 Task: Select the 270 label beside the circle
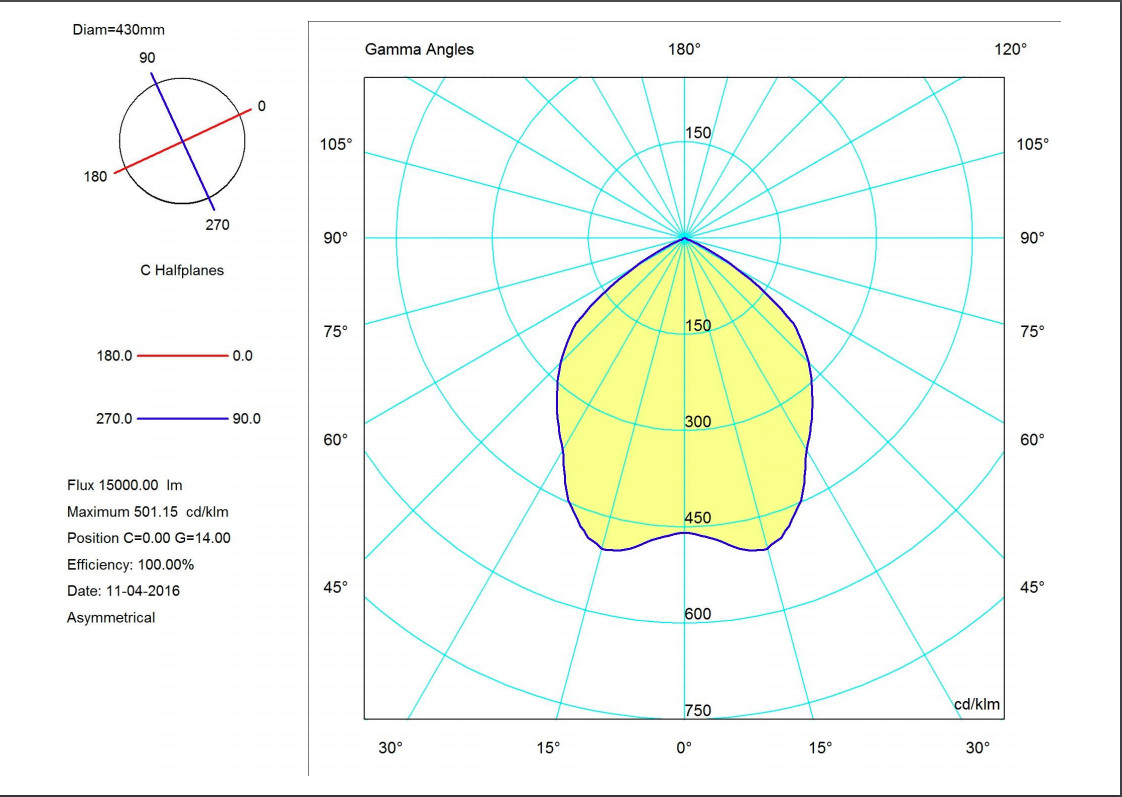click(x=217, y=225)
